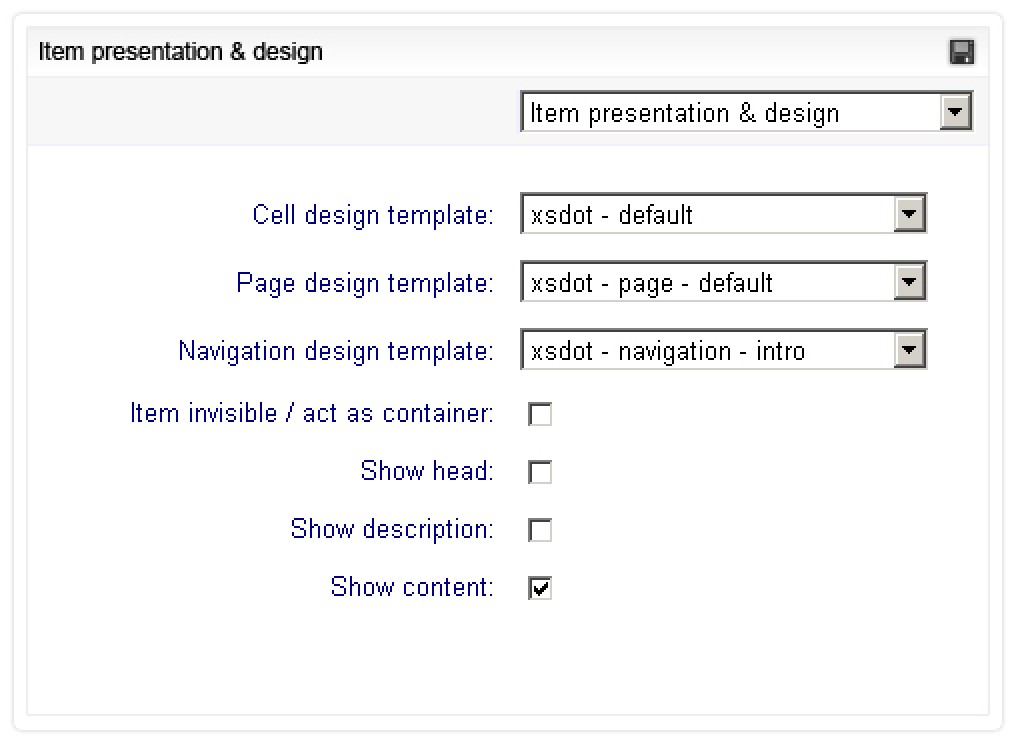Click the arrow button beside xsdot - navigation - intro
This screenshot has height=742, width=1016.
[909, 351]
